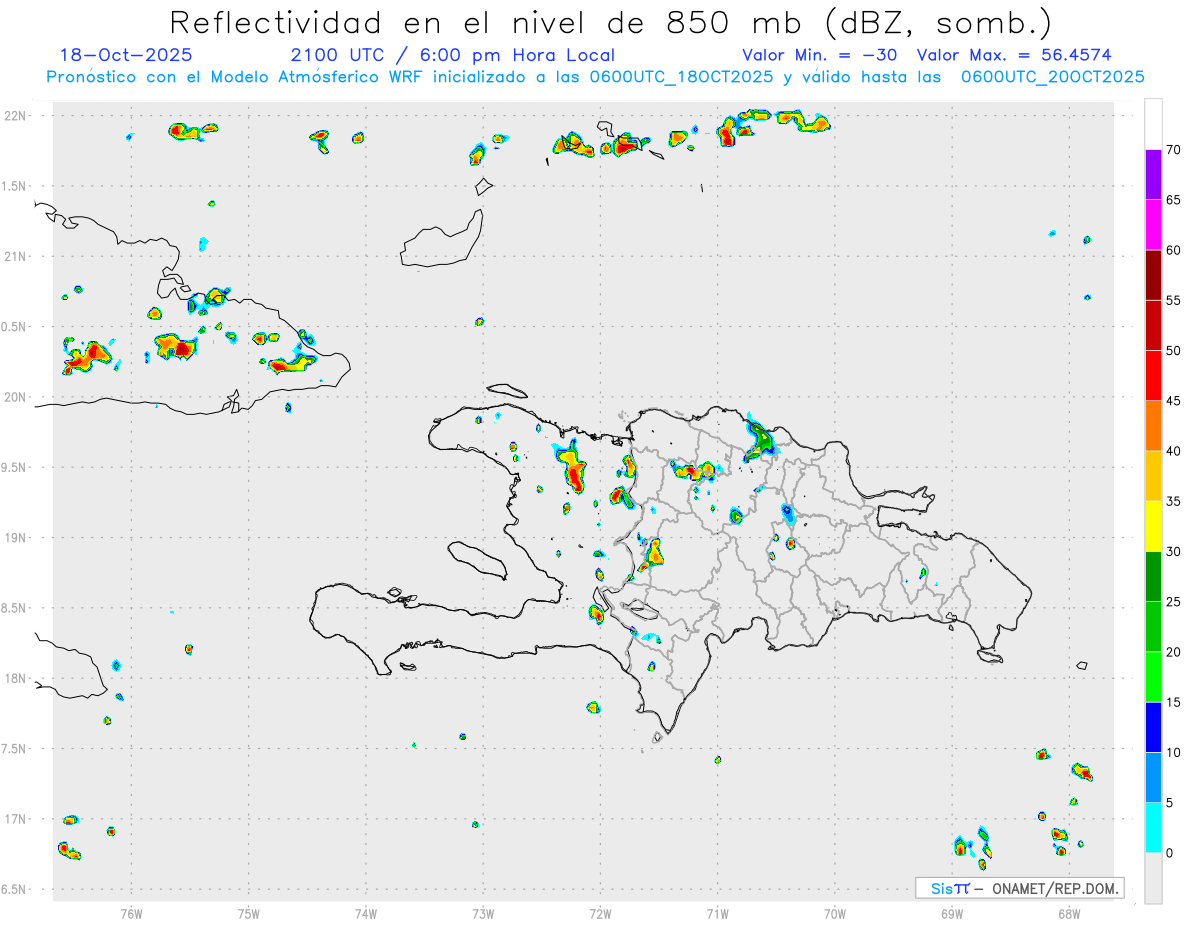Screen dimensions: 1200x927
Task: Click the dark blue 10–15 dBZ colorbar band
Action: pyautogui.click(x=1153, y=728)
